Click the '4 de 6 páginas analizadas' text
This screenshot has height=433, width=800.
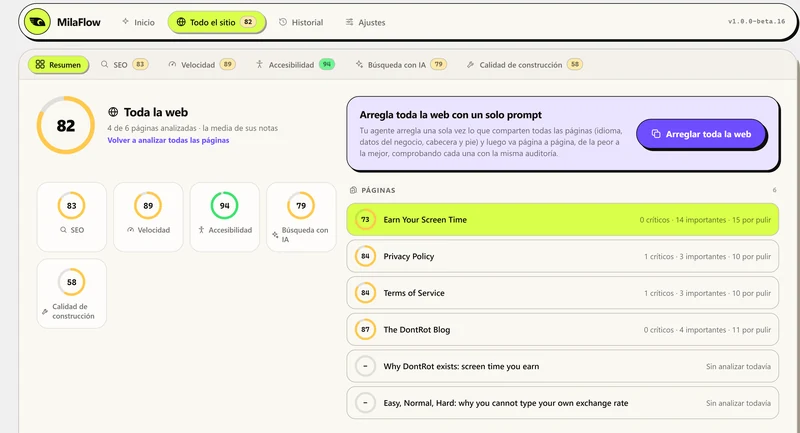(152, 128)
